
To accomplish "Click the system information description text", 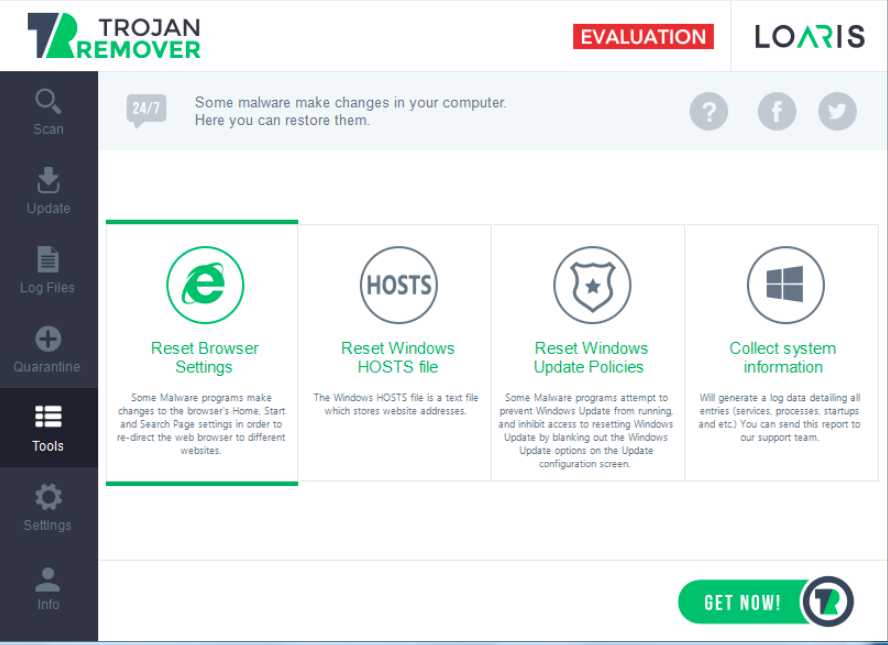I will [x=779, y=417].
